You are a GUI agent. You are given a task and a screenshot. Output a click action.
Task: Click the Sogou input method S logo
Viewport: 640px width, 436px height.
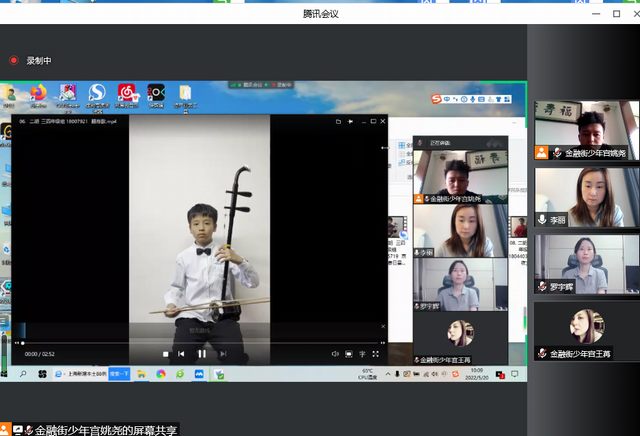click(x=436, y=99)
